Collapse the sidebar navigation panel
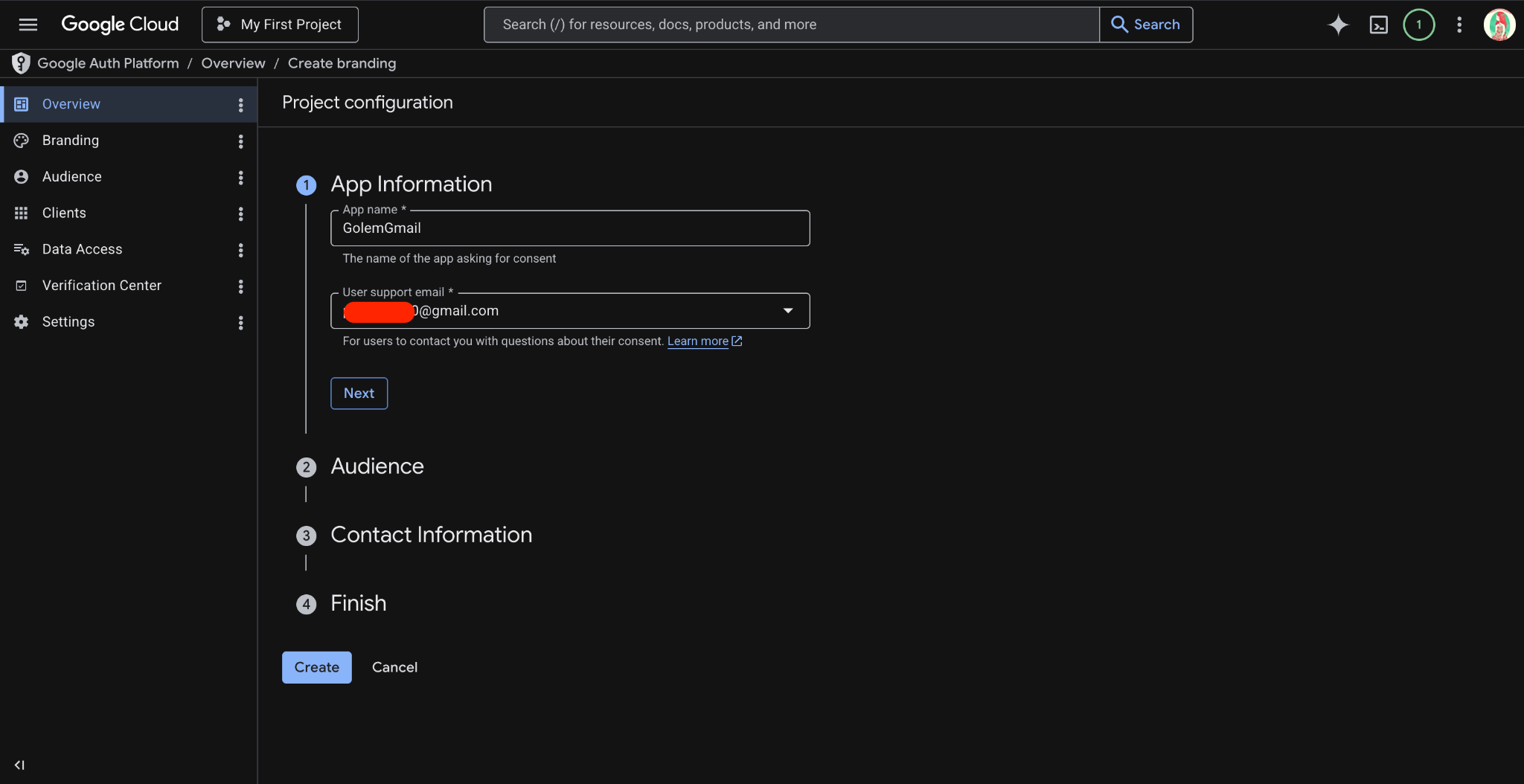 pyautogui.click(x=19, y=765)
